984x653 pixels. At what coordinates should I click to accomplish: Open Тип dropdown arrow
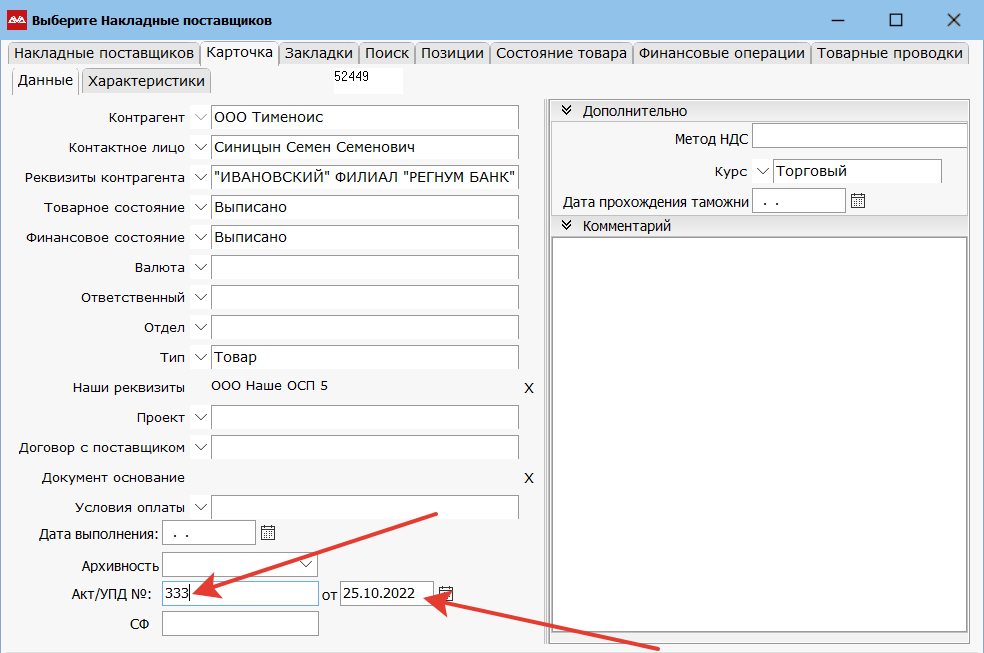pyautogui.click(x=200, y=357)
